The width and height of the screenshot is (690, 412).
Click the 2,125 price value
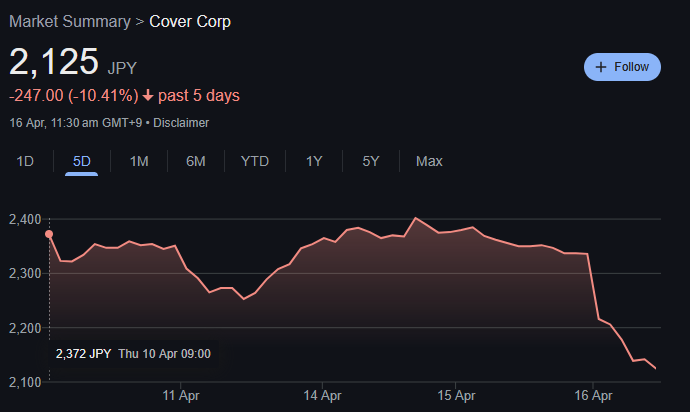[54, 62]
